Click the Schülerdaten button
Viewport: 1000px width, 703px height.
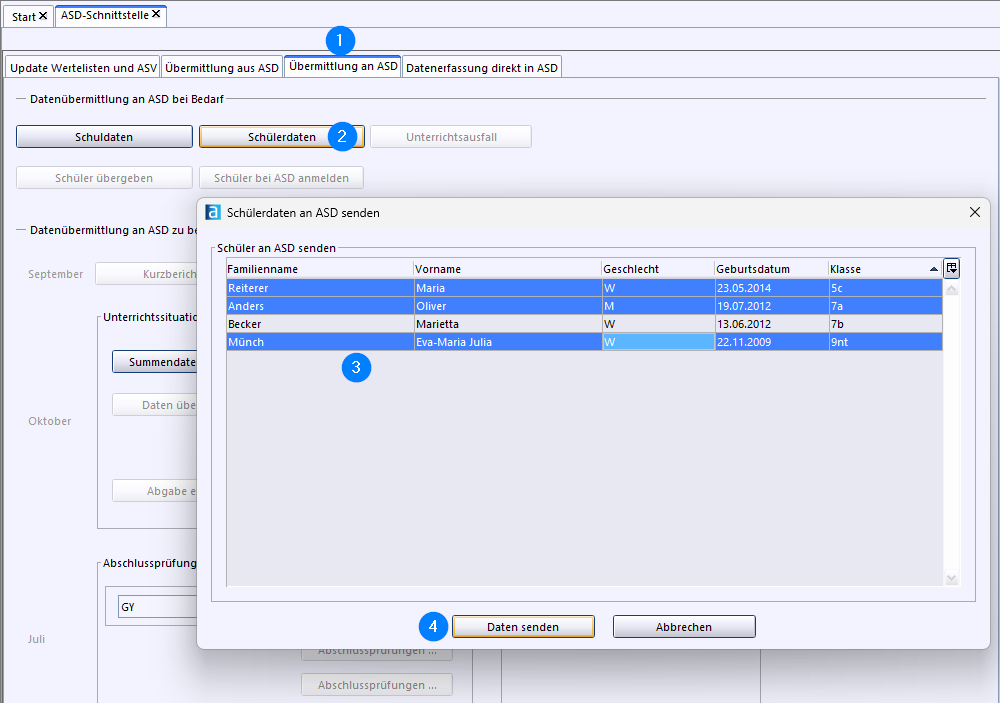282,137
